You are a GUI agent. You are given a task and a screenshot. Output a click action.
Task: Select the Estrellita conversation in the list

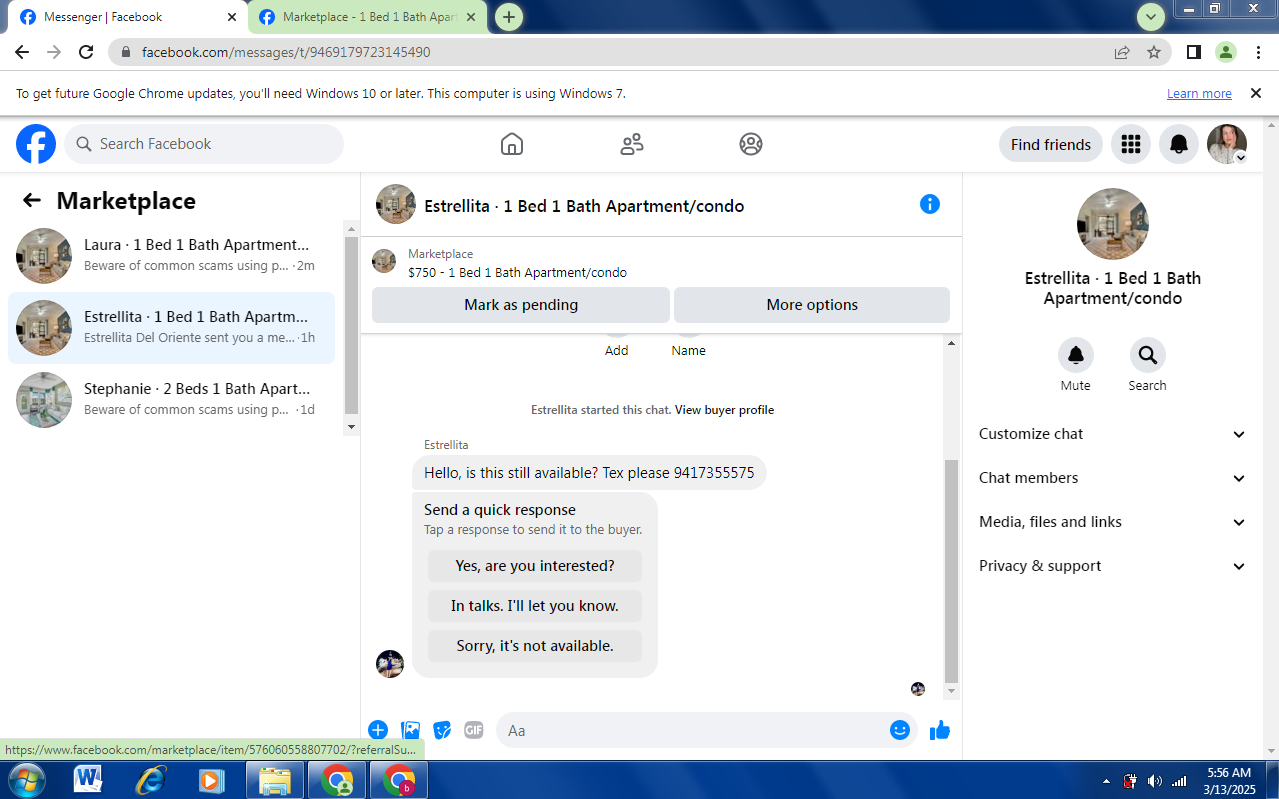(x=172, y=327)
